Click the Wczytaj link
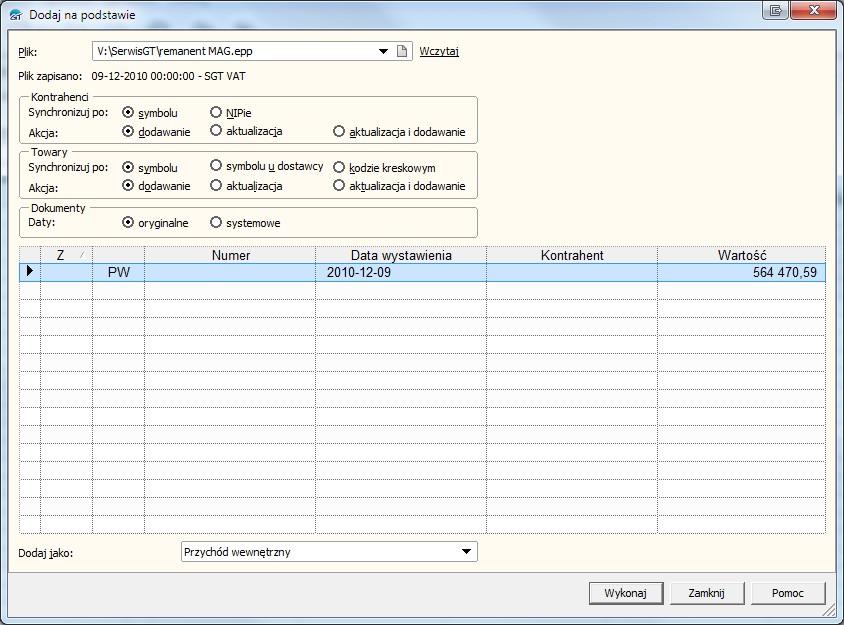Viewport: 844px width, 625px height. (439, 51)
